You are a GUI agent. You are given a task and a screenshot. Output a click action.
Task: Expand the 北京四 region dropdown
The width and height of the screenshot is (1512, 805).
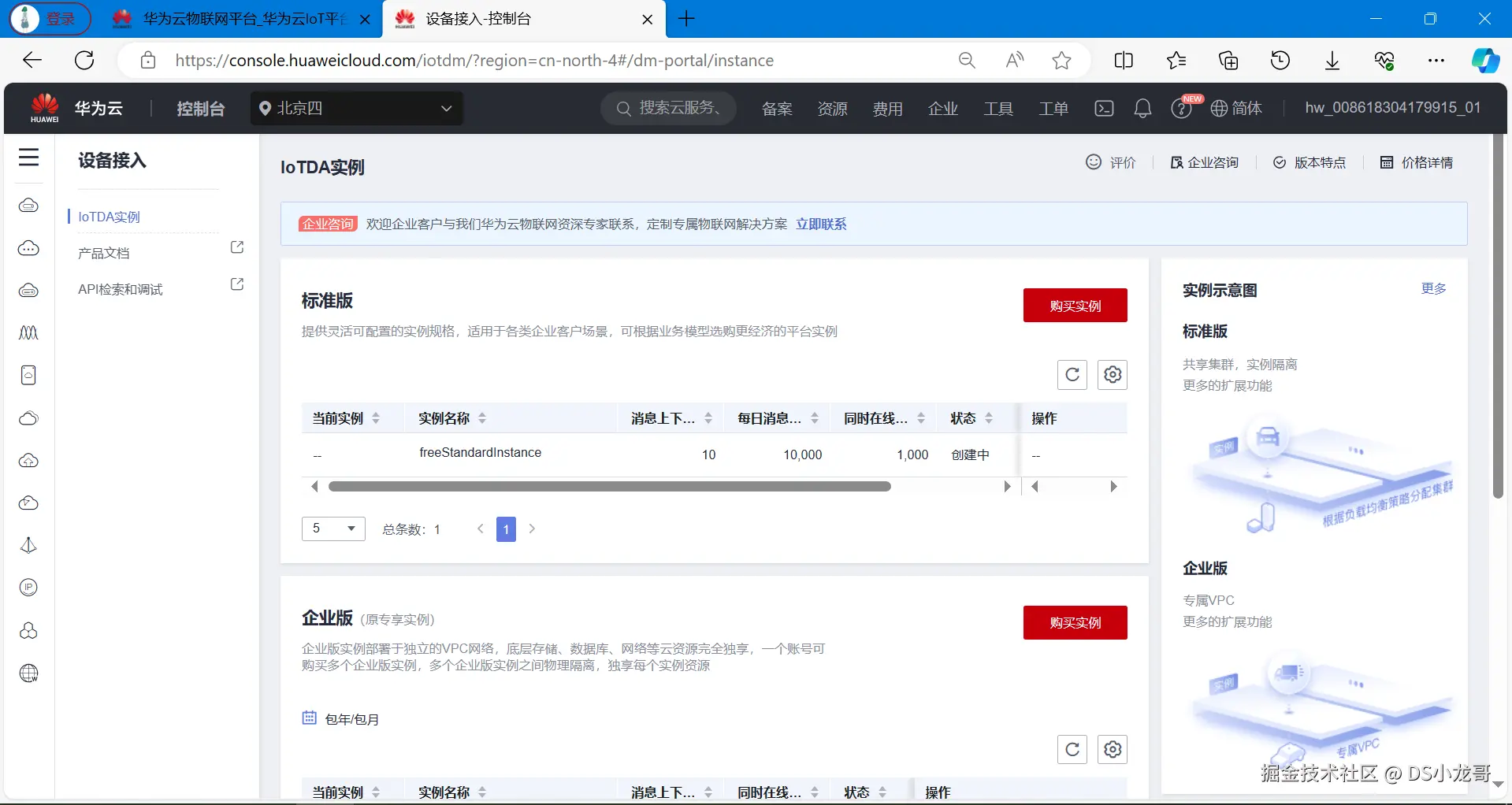[357, 108]
